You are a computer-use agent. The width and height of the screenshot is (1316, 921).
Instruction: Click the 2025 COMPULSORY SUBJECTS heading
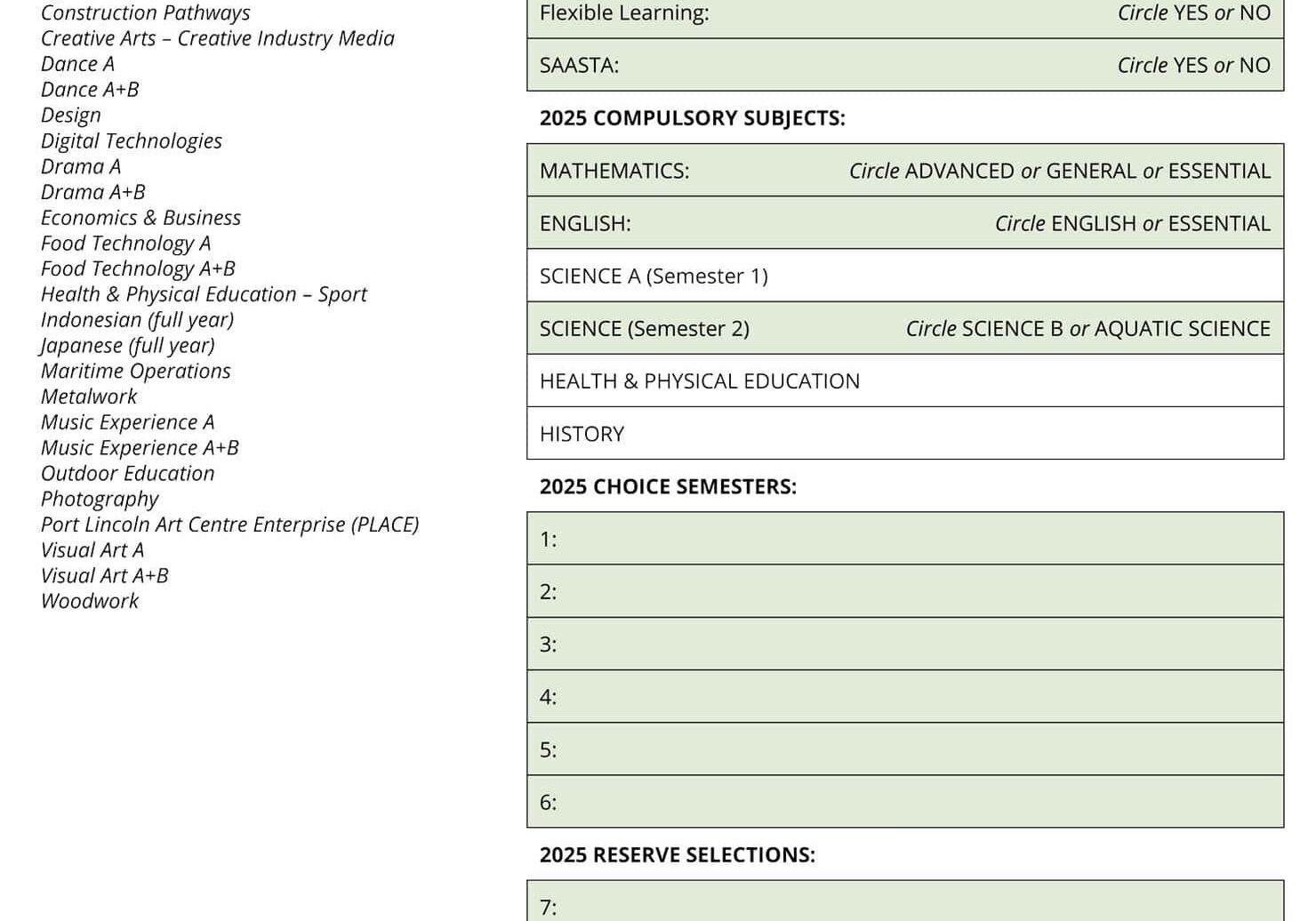click(x=693, y=116)
